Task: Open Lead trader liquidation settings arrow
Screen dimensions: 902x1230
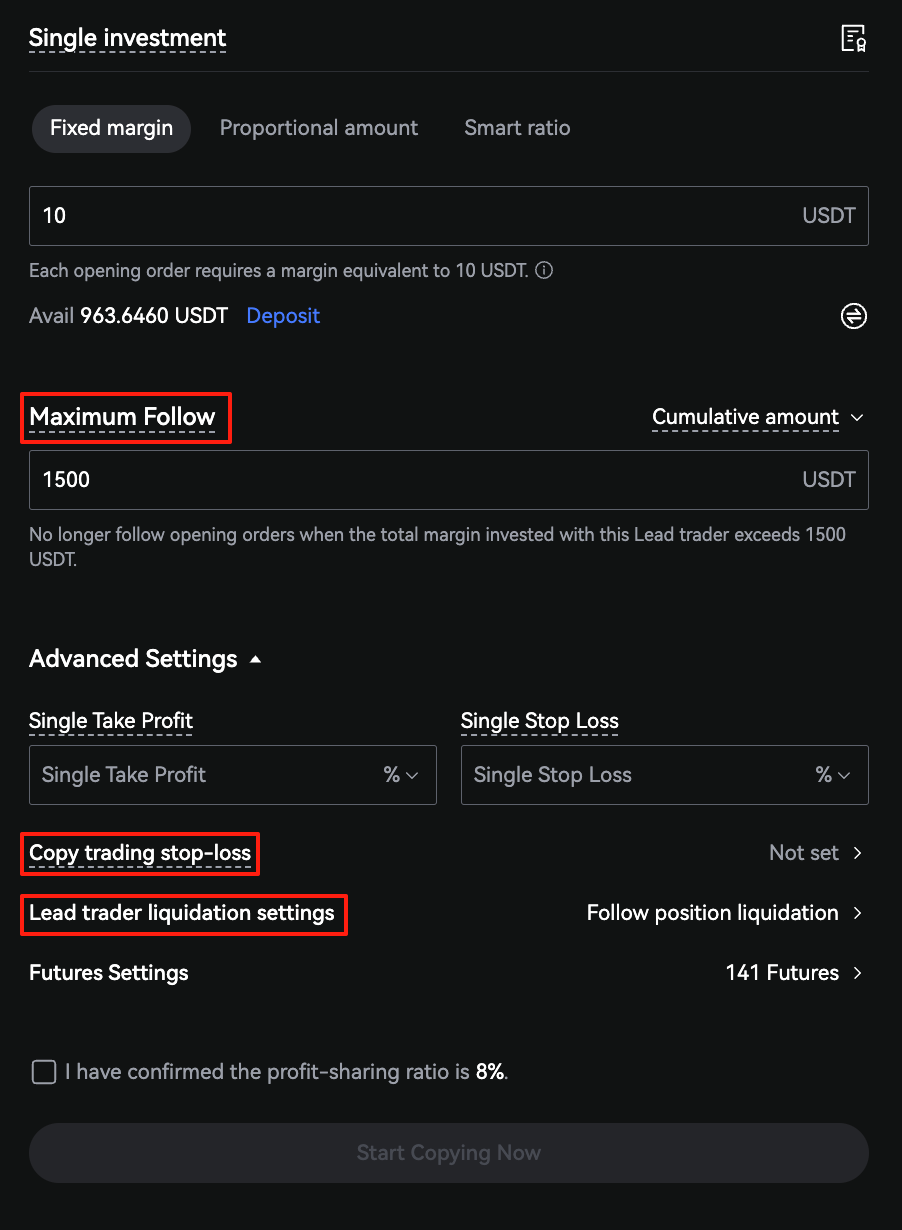Action: (857, 913)
